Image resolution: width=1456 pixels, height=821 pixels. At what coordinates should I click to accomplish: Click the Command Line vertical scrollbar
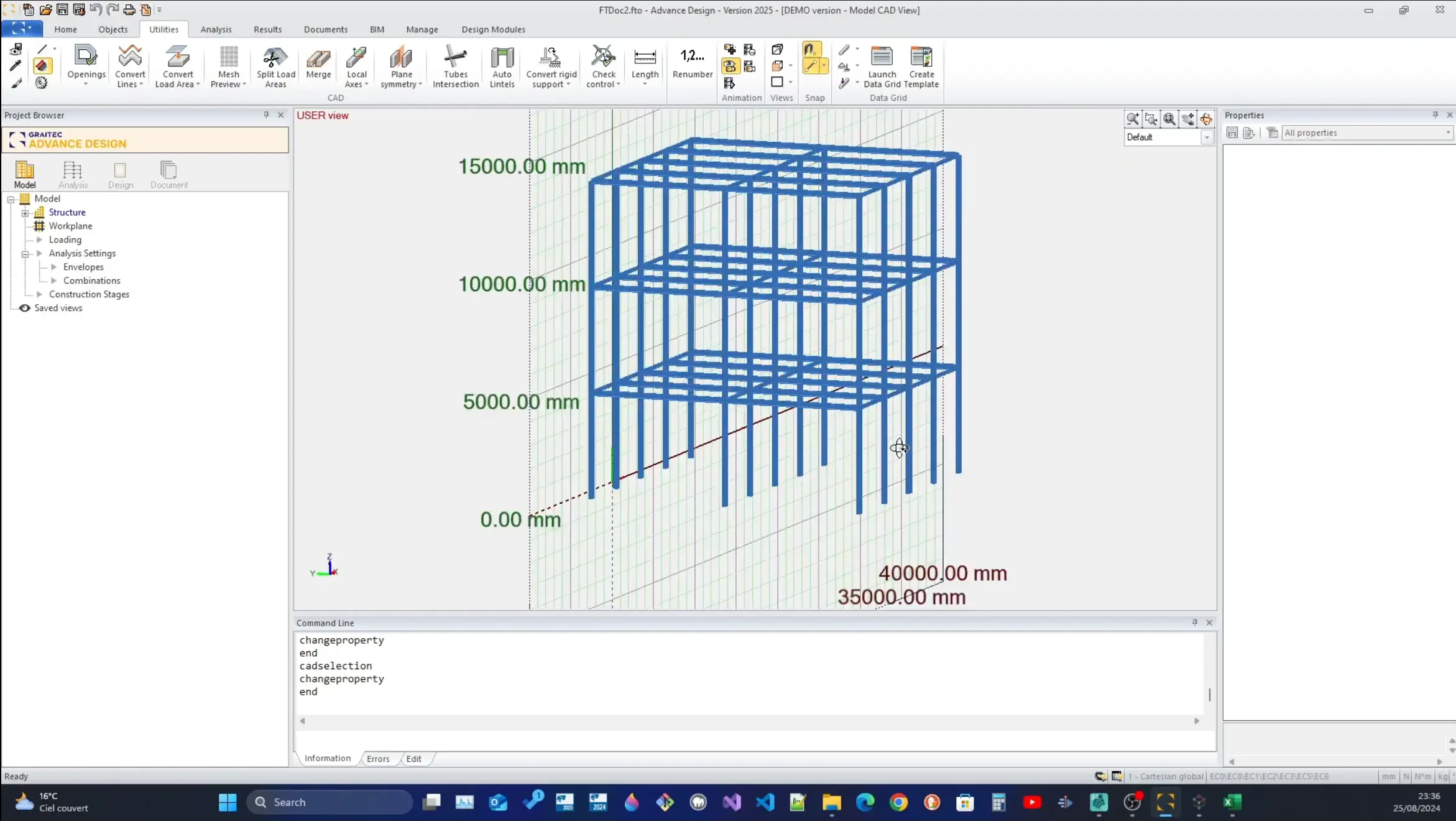[1209, 693]
